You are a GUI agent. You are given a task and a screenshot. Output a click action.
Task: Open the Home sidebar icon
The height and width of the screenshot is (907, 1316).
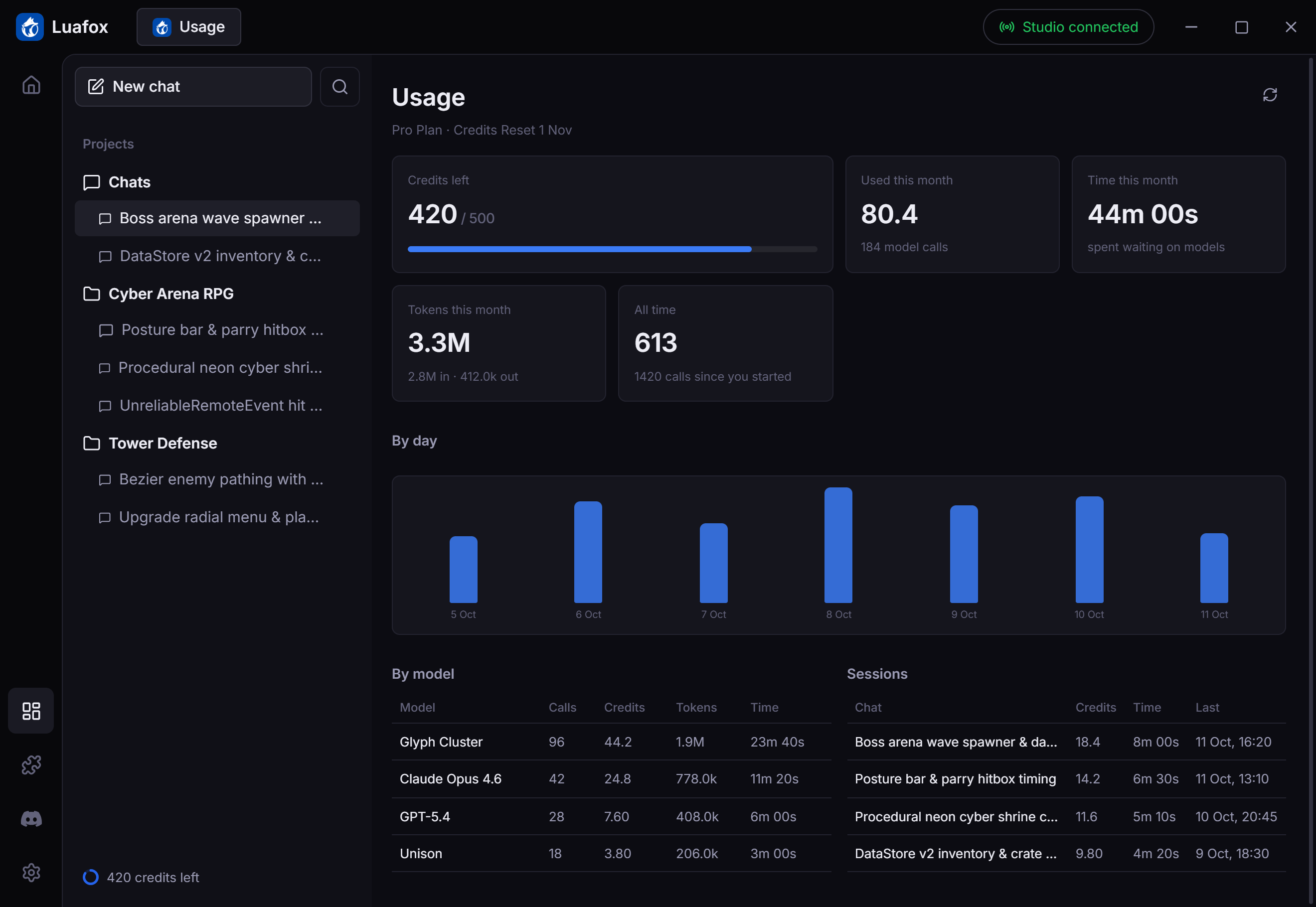31,85
